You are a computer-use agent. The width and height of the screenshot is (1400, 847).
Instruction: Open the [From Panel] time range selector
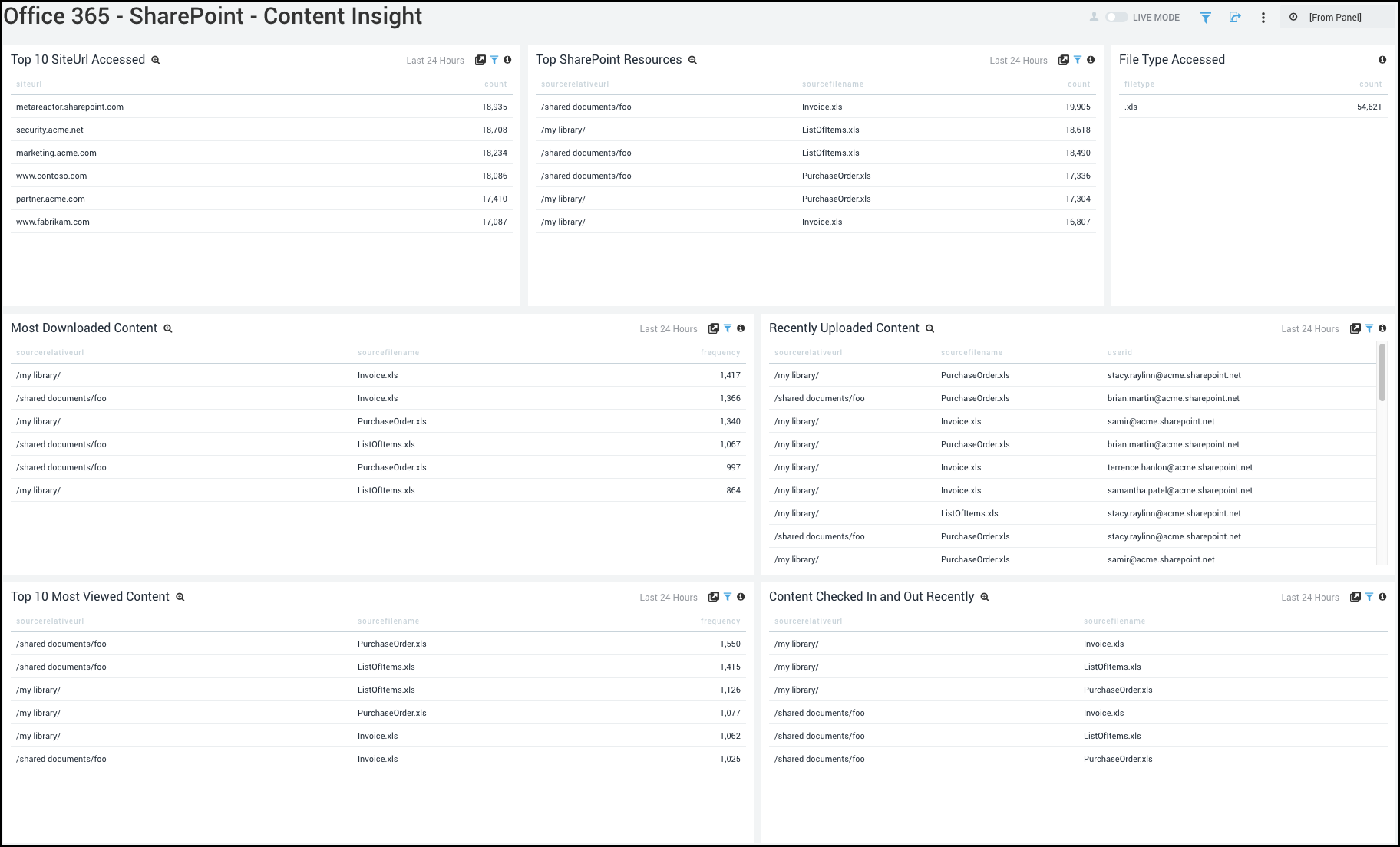tap(1337, 16)
